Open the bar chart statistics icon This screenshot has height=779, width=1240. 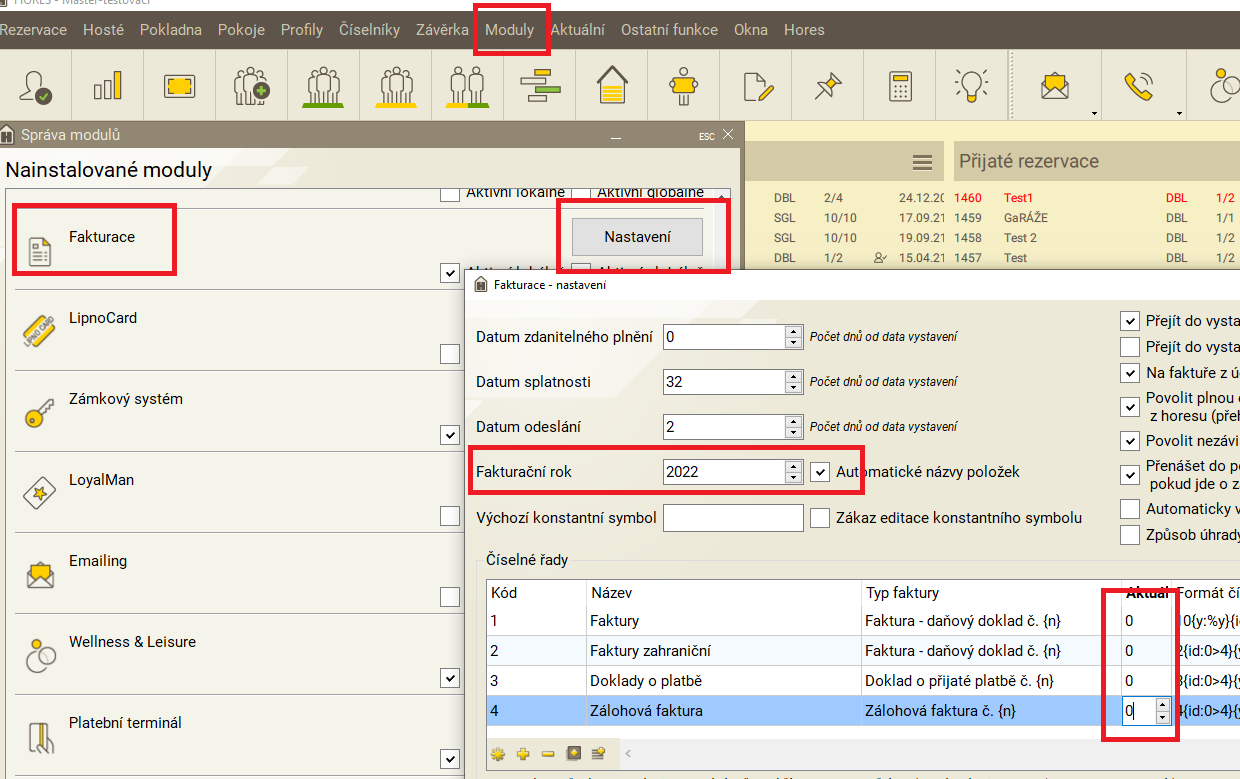tap(107, 87)
